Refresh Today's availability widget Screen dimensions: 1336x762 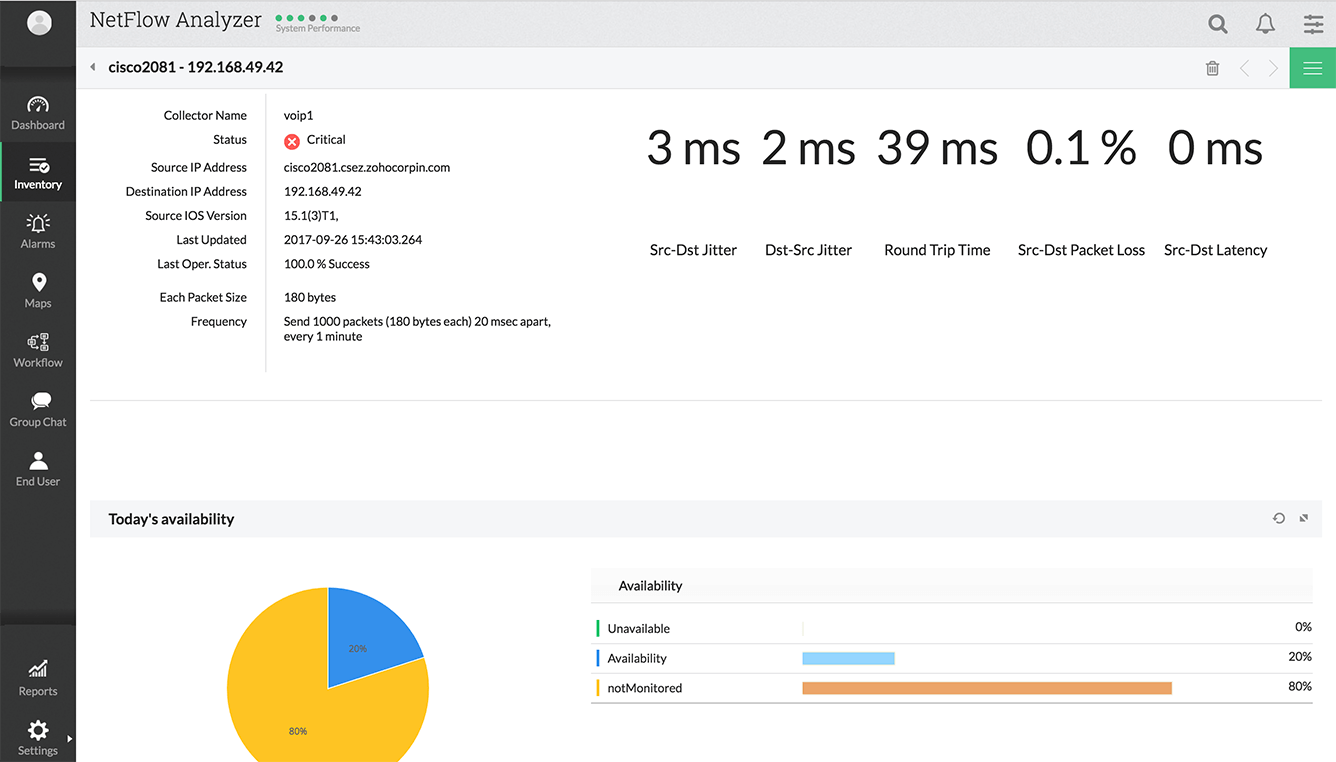(1278, 518)
